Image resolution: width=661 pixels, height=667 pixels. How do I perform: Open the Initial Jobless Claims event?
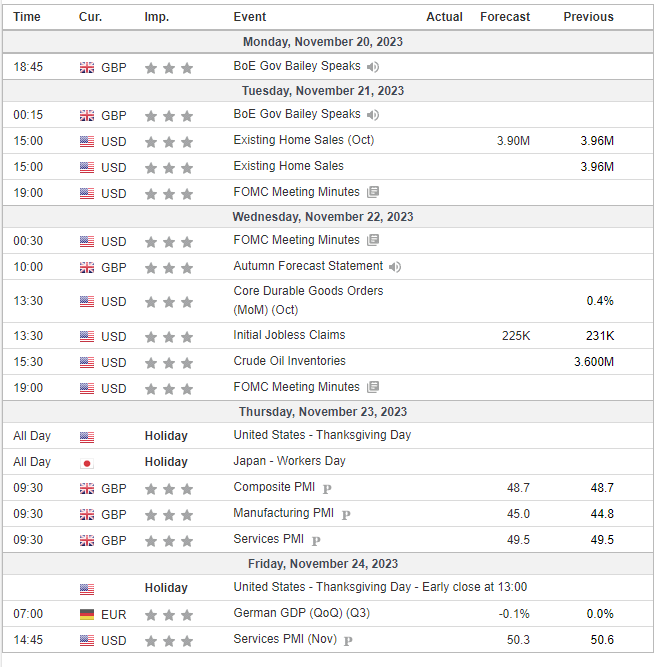289,335
